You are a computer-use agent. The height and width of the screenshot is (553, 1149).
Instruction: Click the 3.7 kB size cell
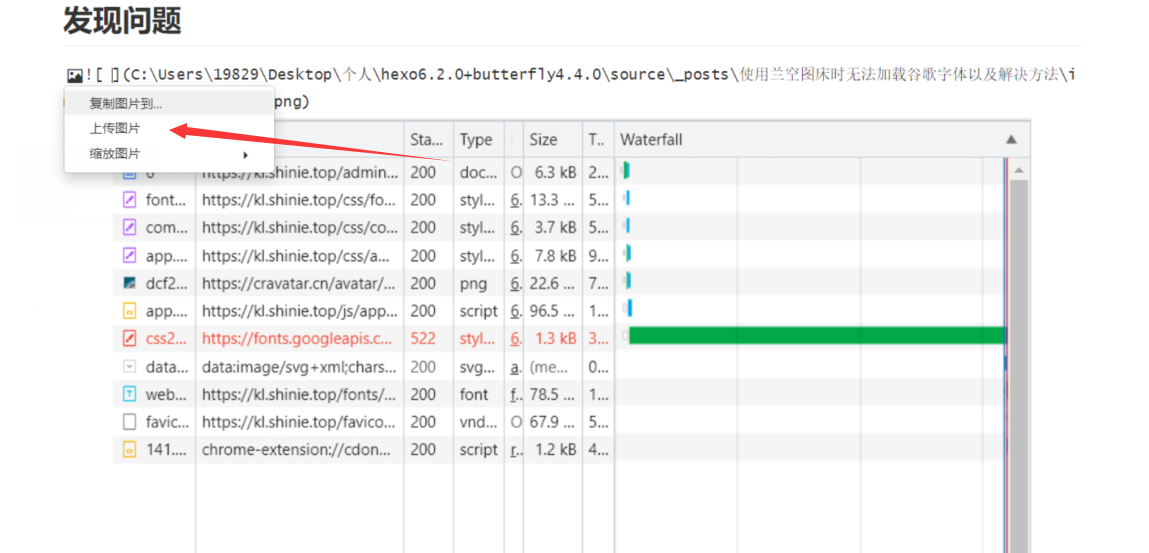[555, 228]
